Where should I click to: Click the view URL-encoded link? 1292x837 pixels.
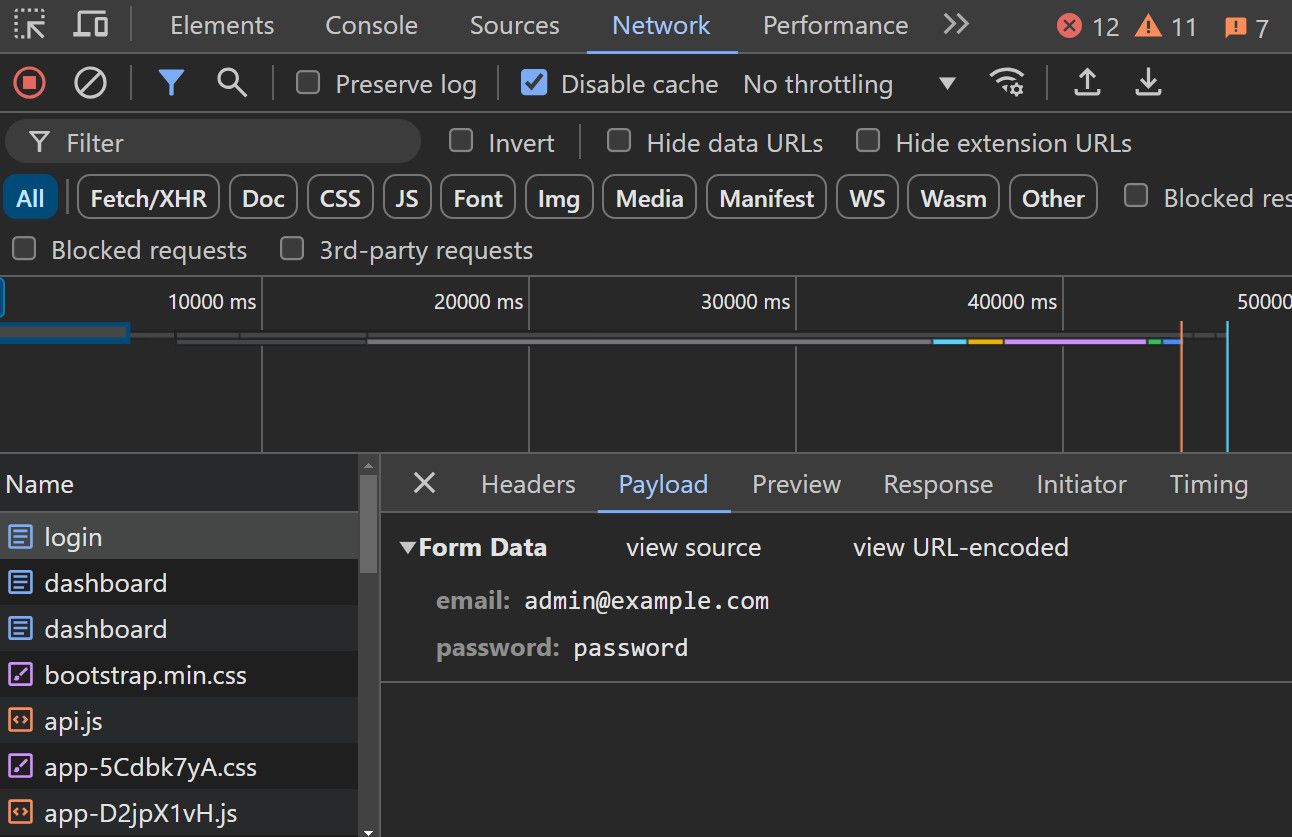[960, 548]
